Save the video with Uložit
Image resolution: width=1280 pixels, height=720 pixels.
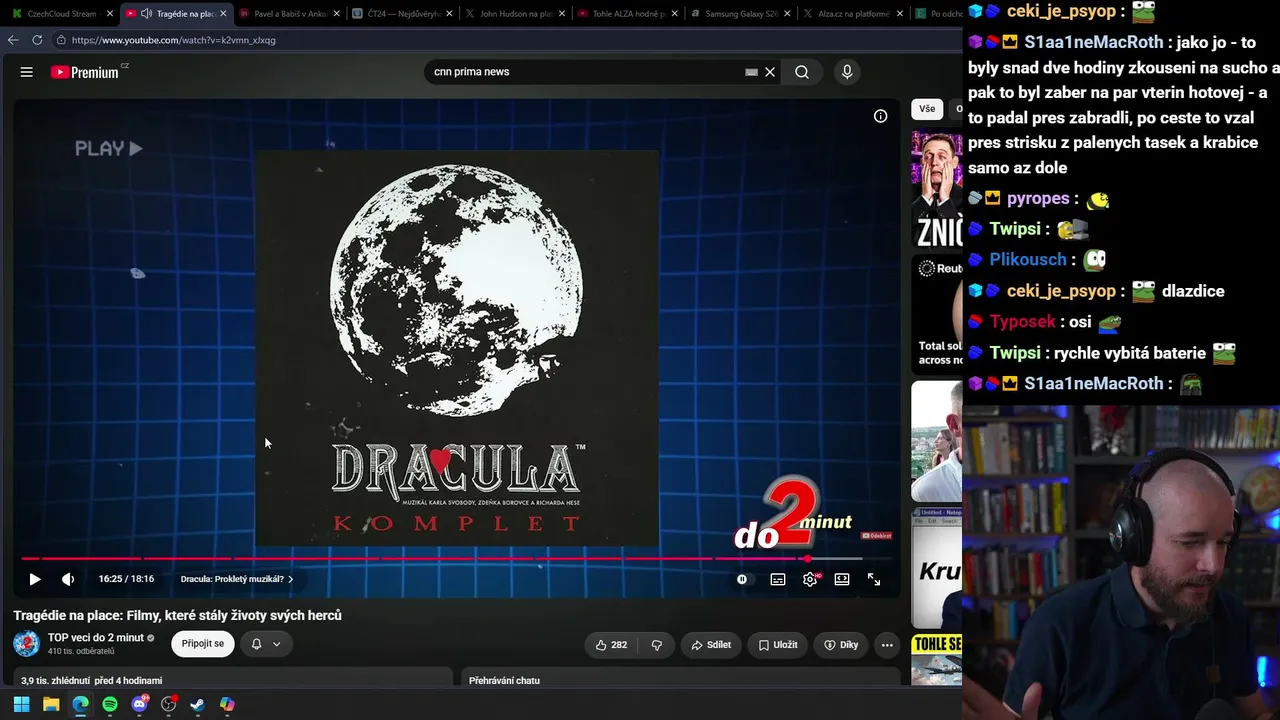pos(777,645)
